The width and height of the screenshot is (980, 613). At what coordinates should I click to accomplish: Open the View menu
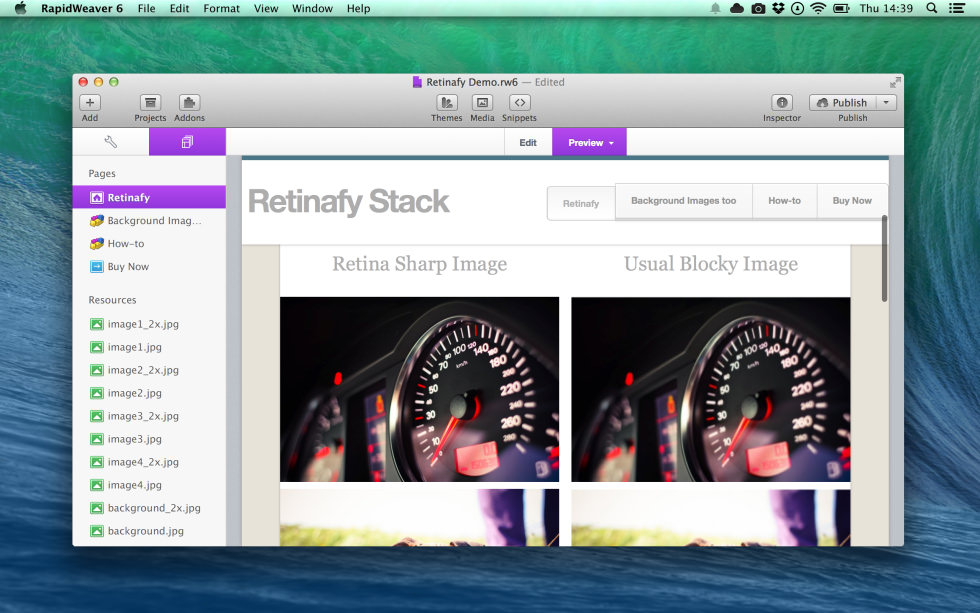click(266, 8)
